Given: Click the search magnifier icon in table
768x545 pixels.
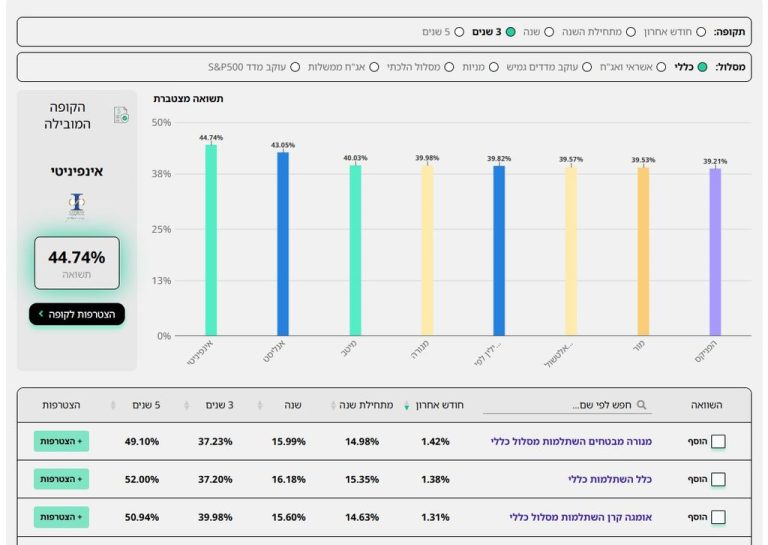Looking at the screenshot, I should tap(641, 405).
